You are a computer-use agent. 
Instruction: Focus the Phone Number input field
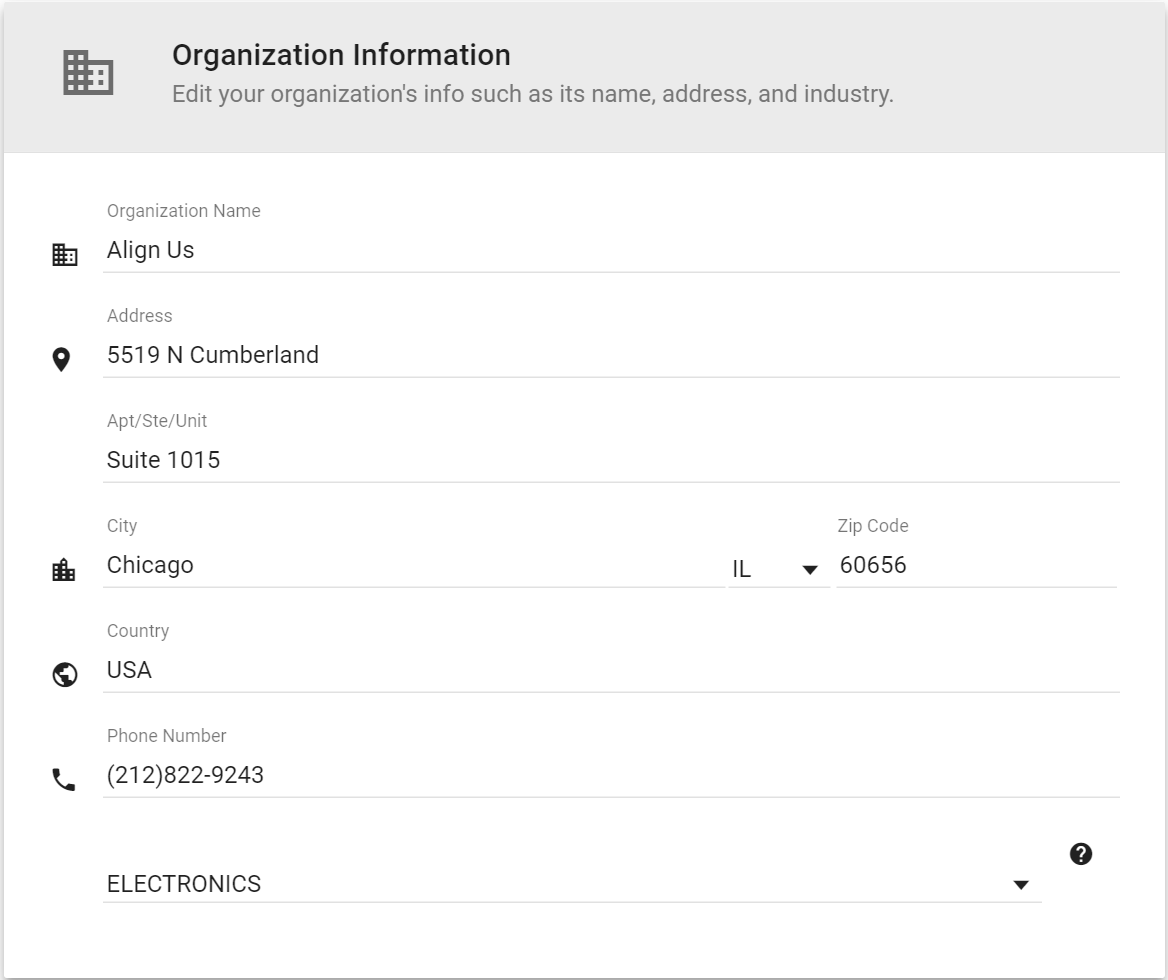610,775
